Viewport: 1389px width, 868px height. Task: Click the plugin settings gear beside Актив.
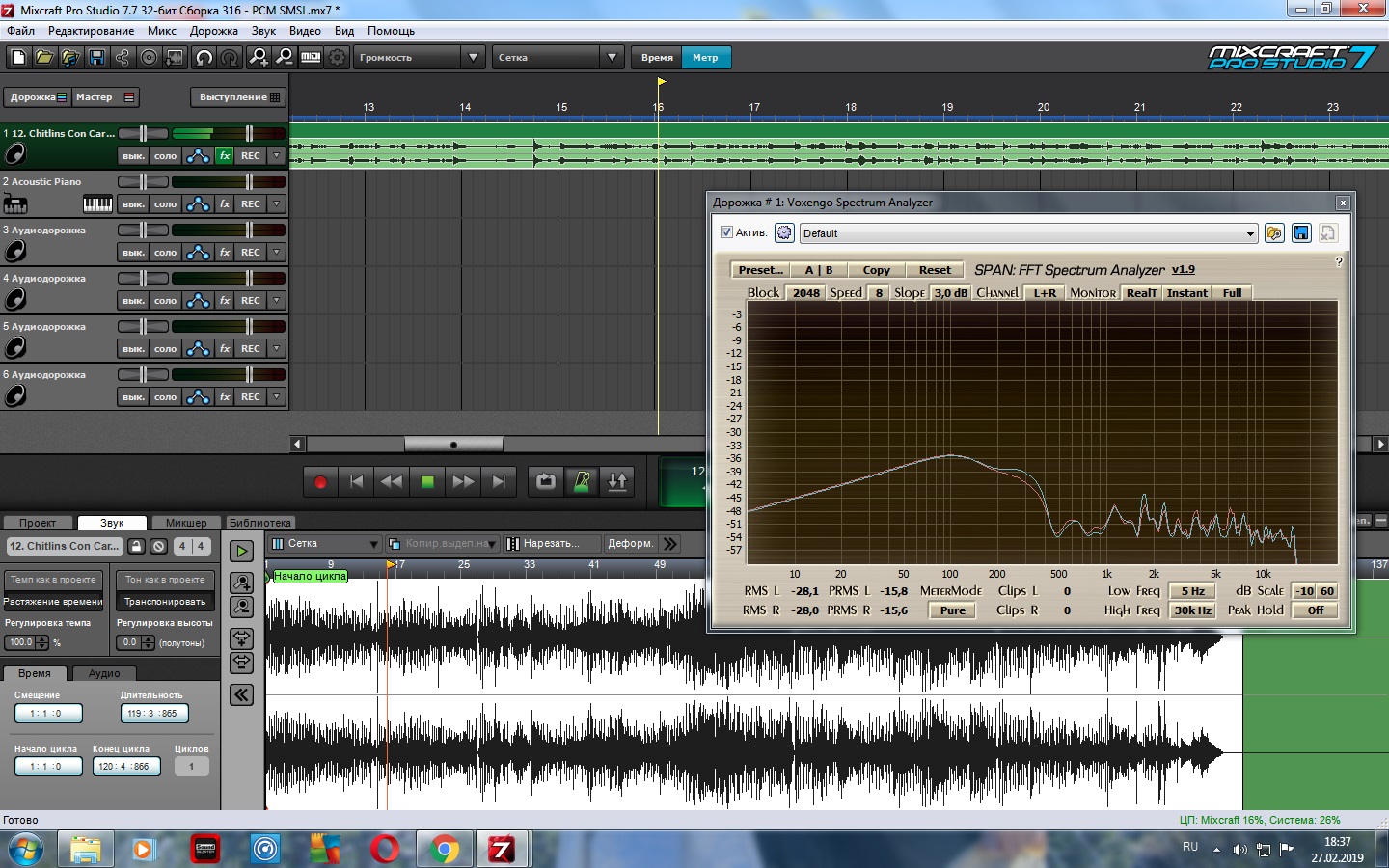pos(784,232)
